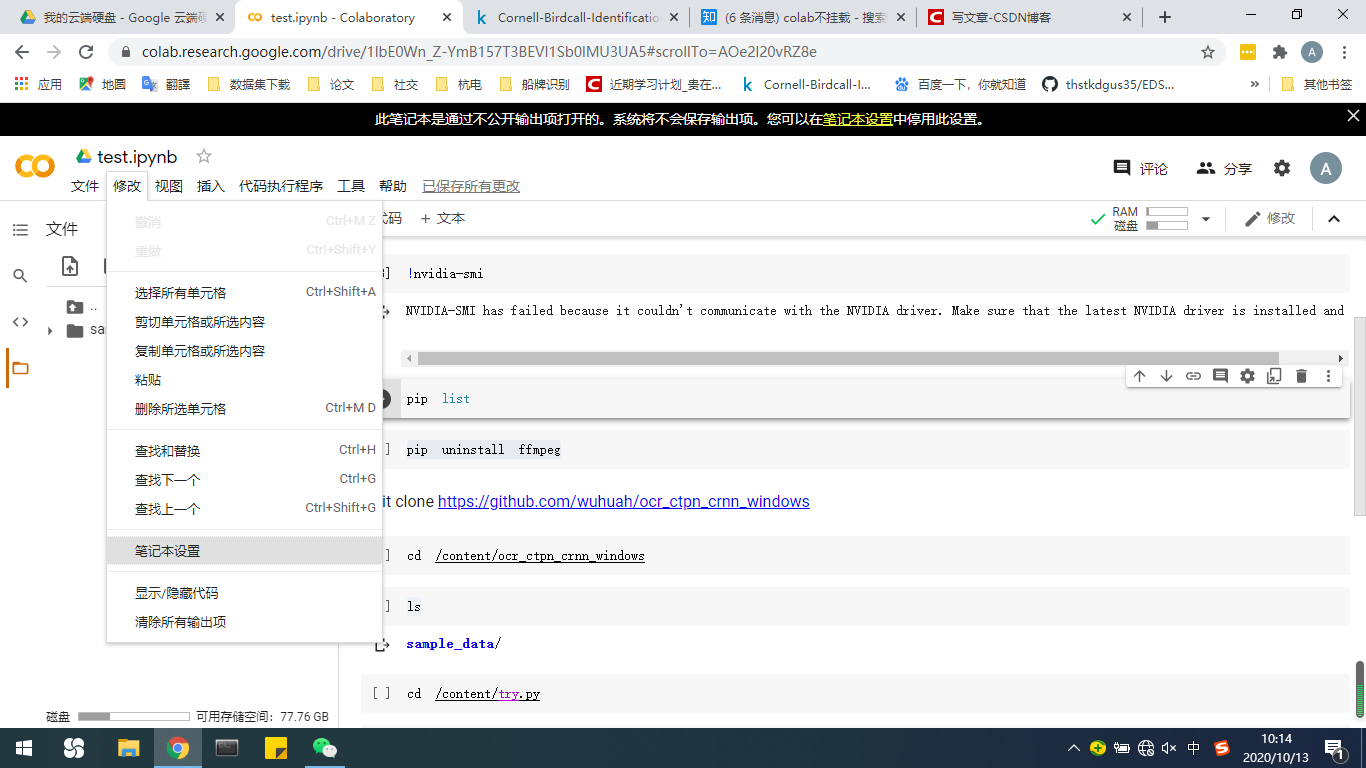Copy link to cell icon
The width and height of the screenshot is (1366, 768).
click(x=1193, y=376)
